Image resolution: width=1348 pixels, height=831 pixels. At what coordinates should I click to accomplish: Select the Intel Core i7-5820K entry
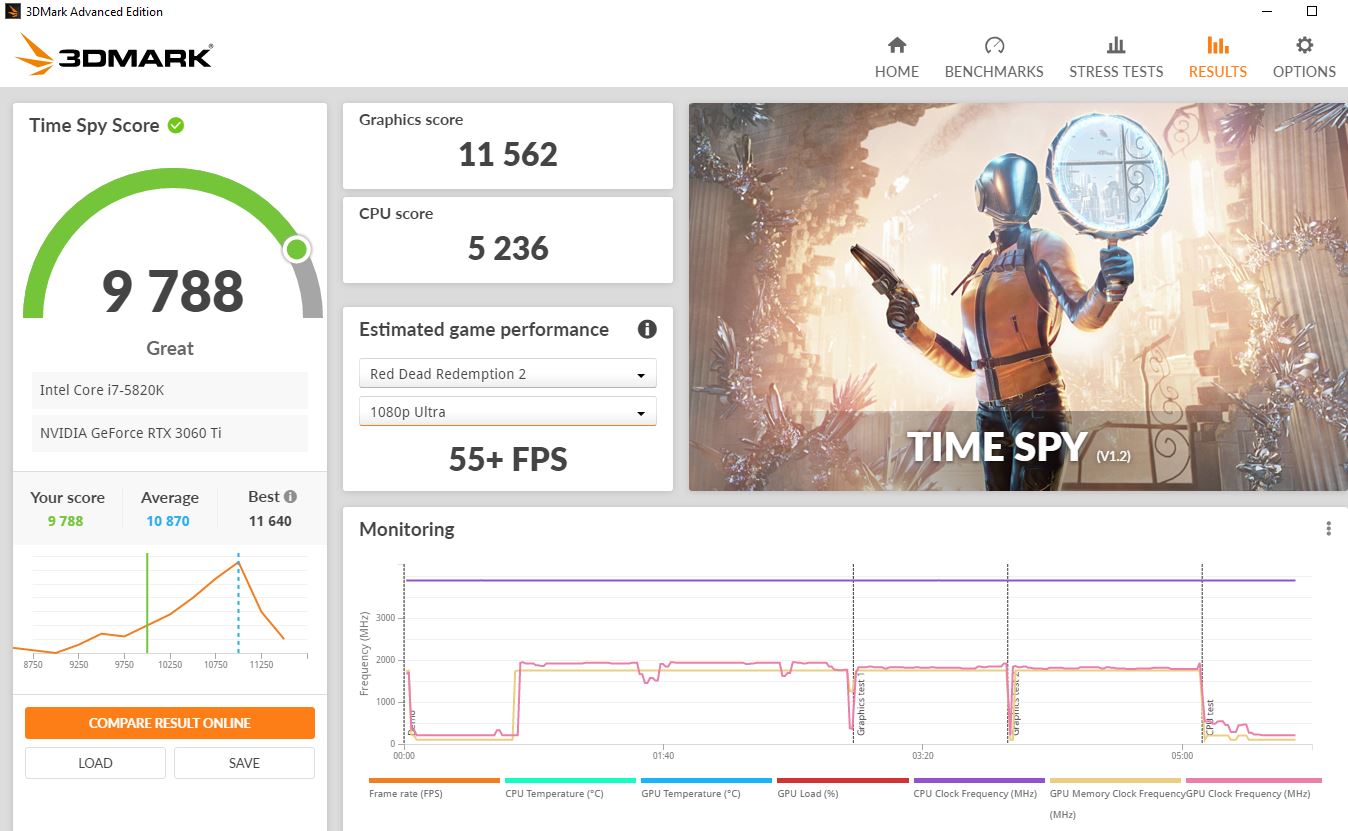169,390
